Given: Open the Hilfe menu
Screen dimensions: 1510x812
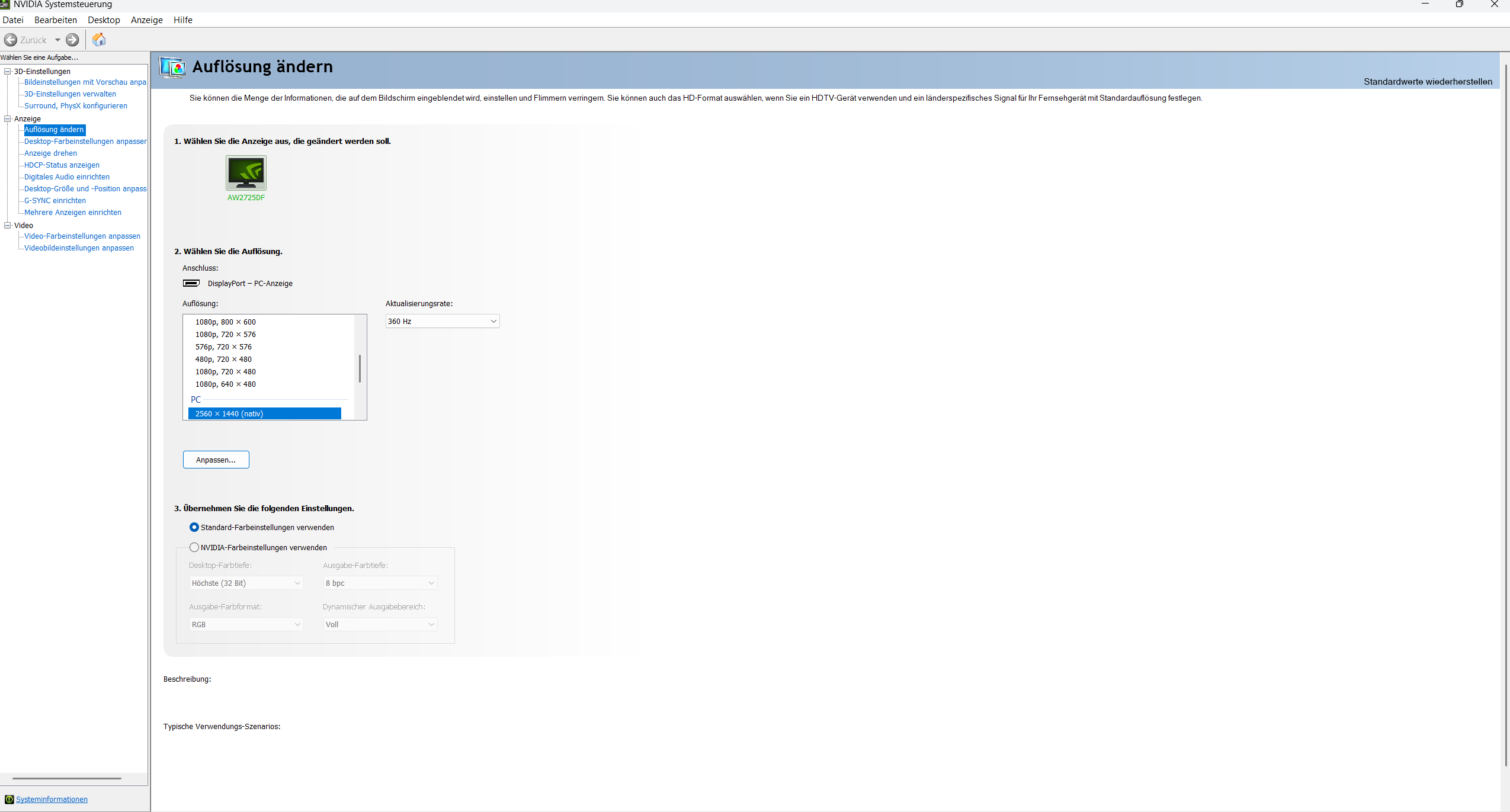Looking at the screenshot, I should tap(182, 20).
